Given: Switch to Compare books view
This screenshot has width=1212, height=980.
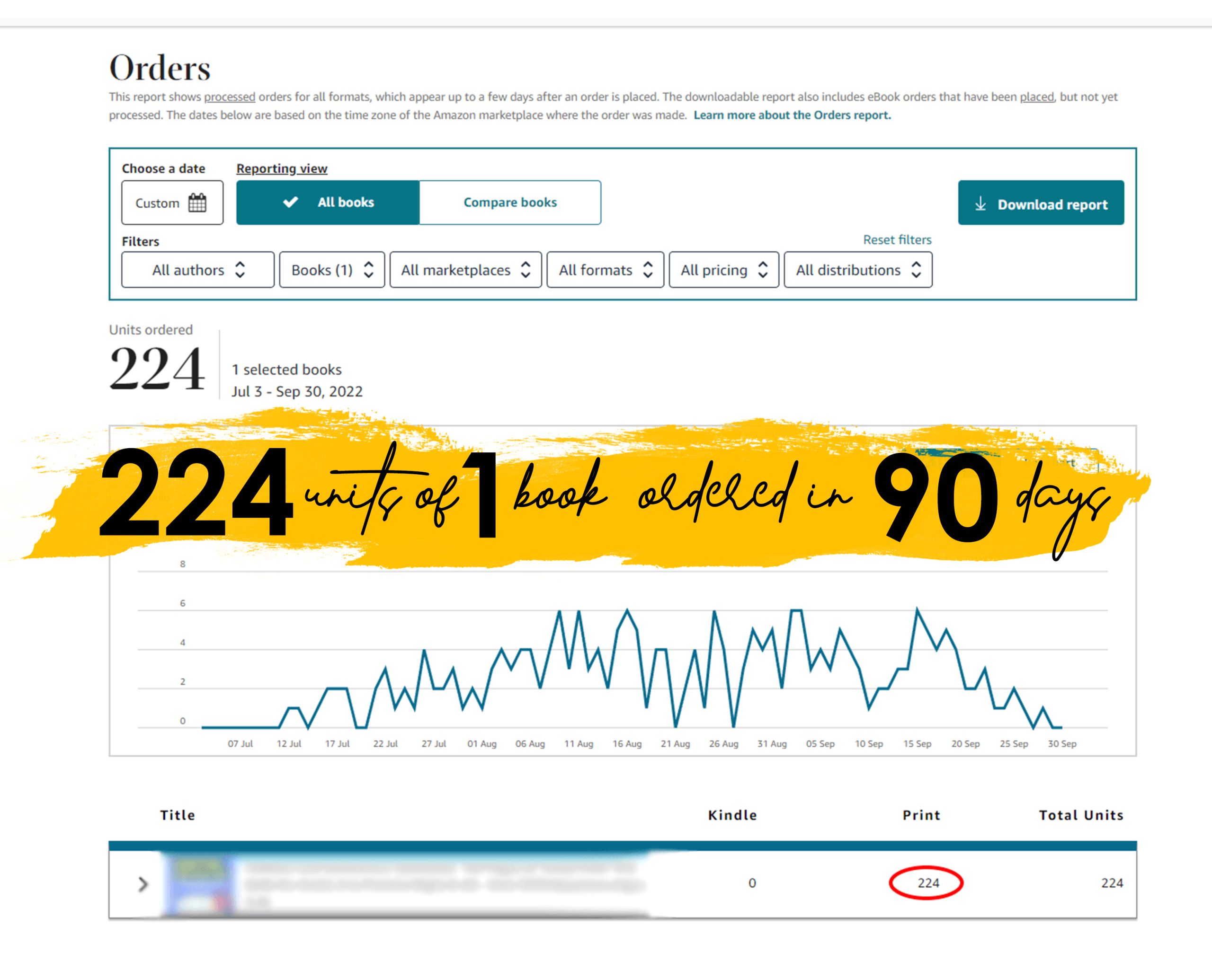Looking at the screenshot, I should (x=510, y=203).
